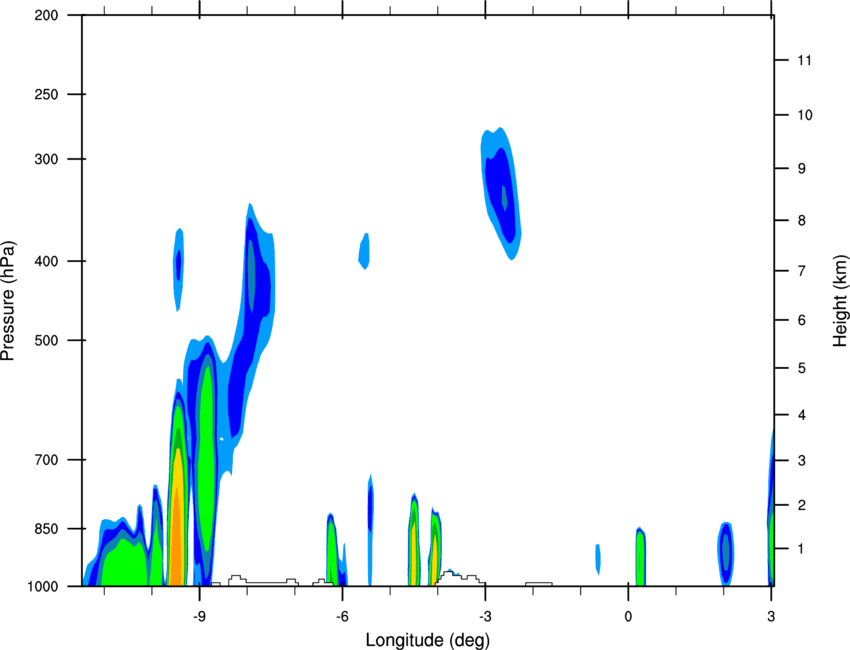Click the 'Pressure (hPa)' axis label
The height and width of the screenshot is (650, 850).
point(8,301)
